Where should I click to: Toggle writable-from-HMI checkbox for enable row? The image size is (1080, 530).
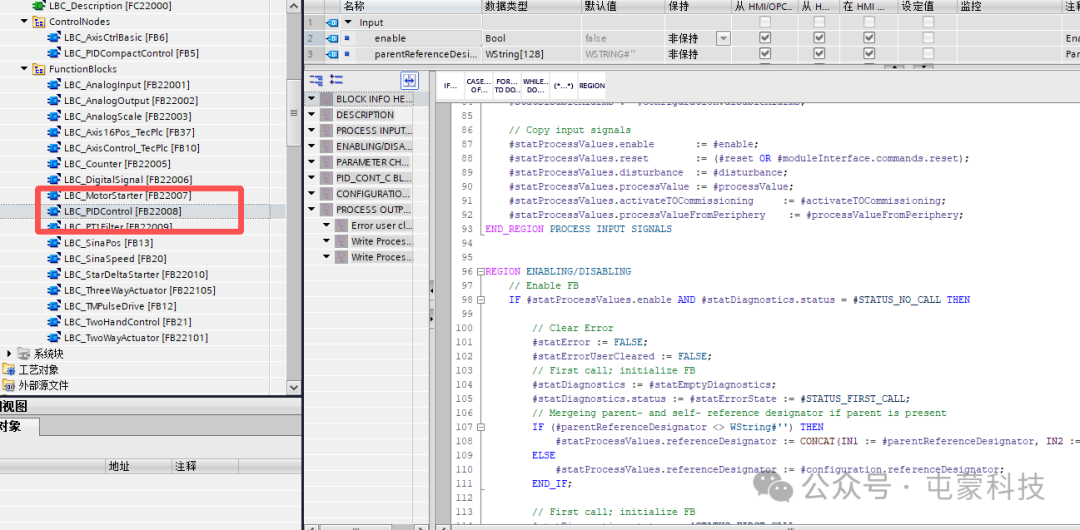click(x=818, y=38)
